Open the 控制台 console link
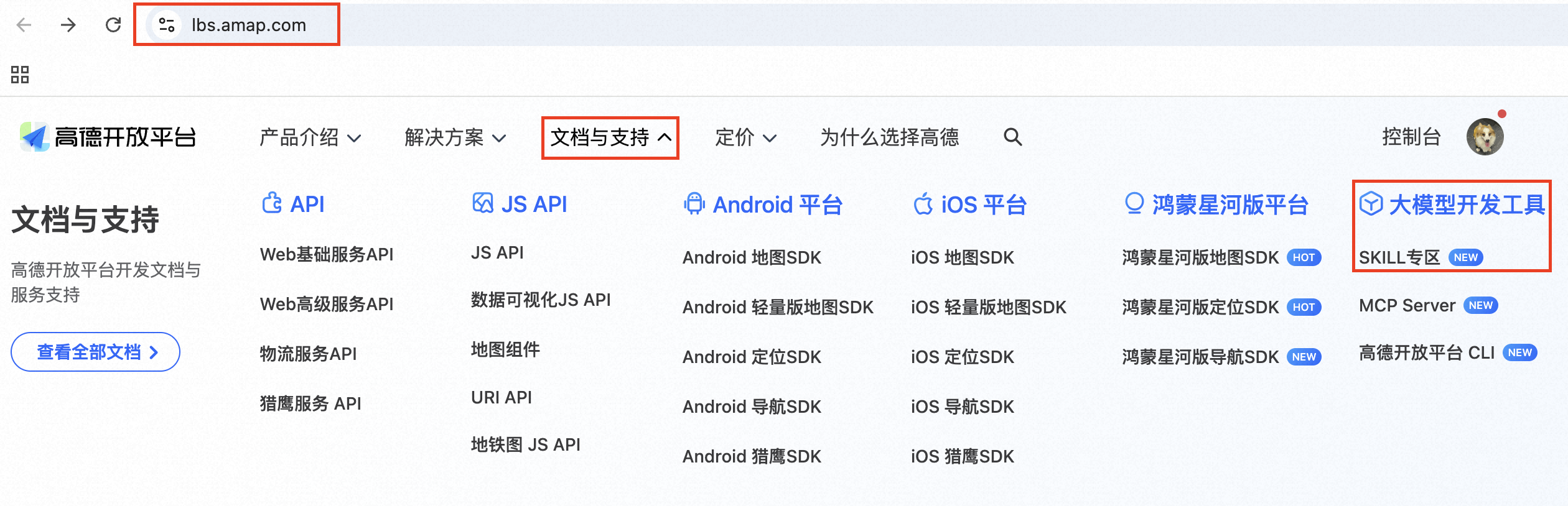The image size is (1568, 506). tap(1411, 137)
